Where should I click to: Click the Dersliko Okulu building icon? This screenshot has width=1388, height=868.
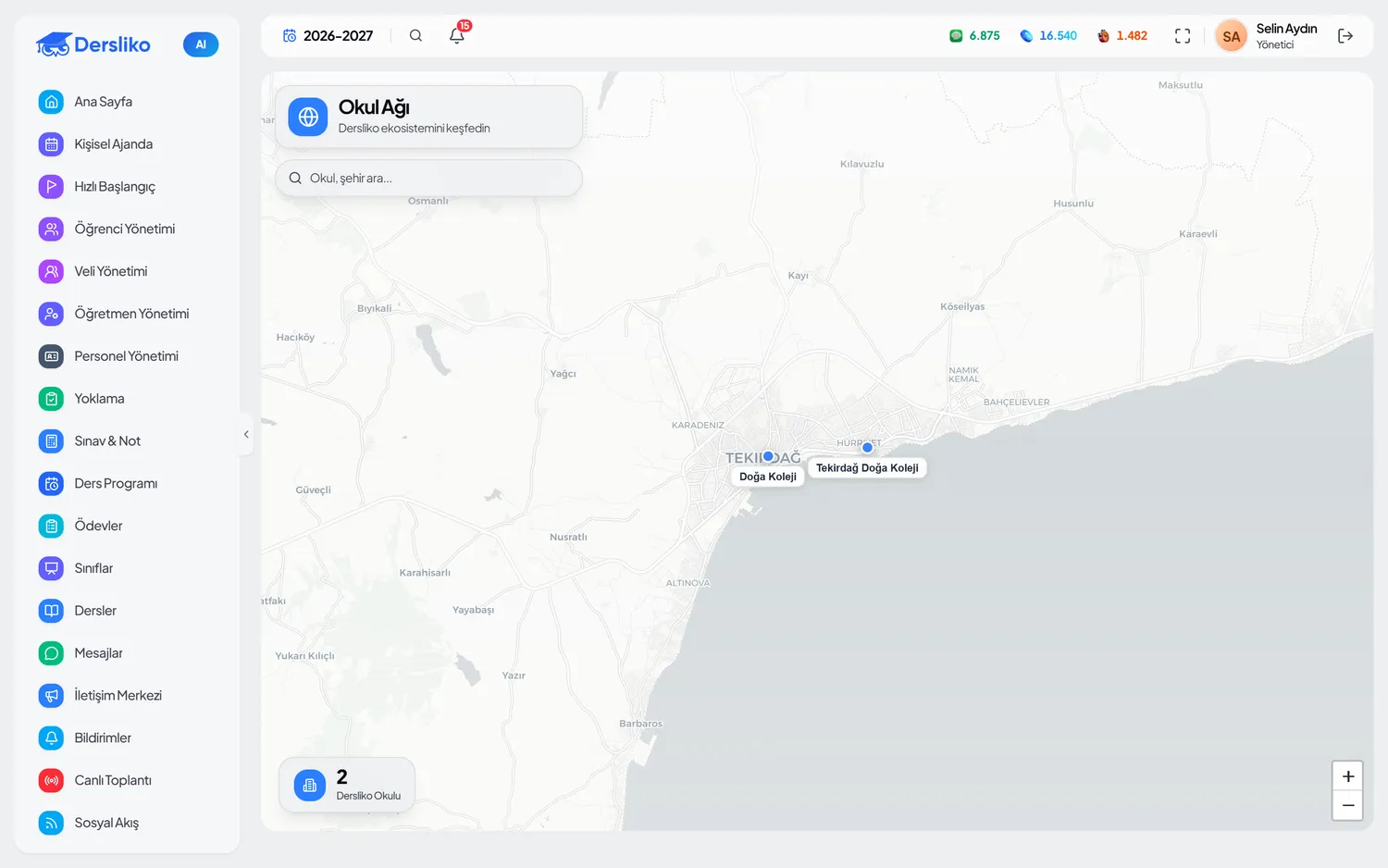(310, 786)
